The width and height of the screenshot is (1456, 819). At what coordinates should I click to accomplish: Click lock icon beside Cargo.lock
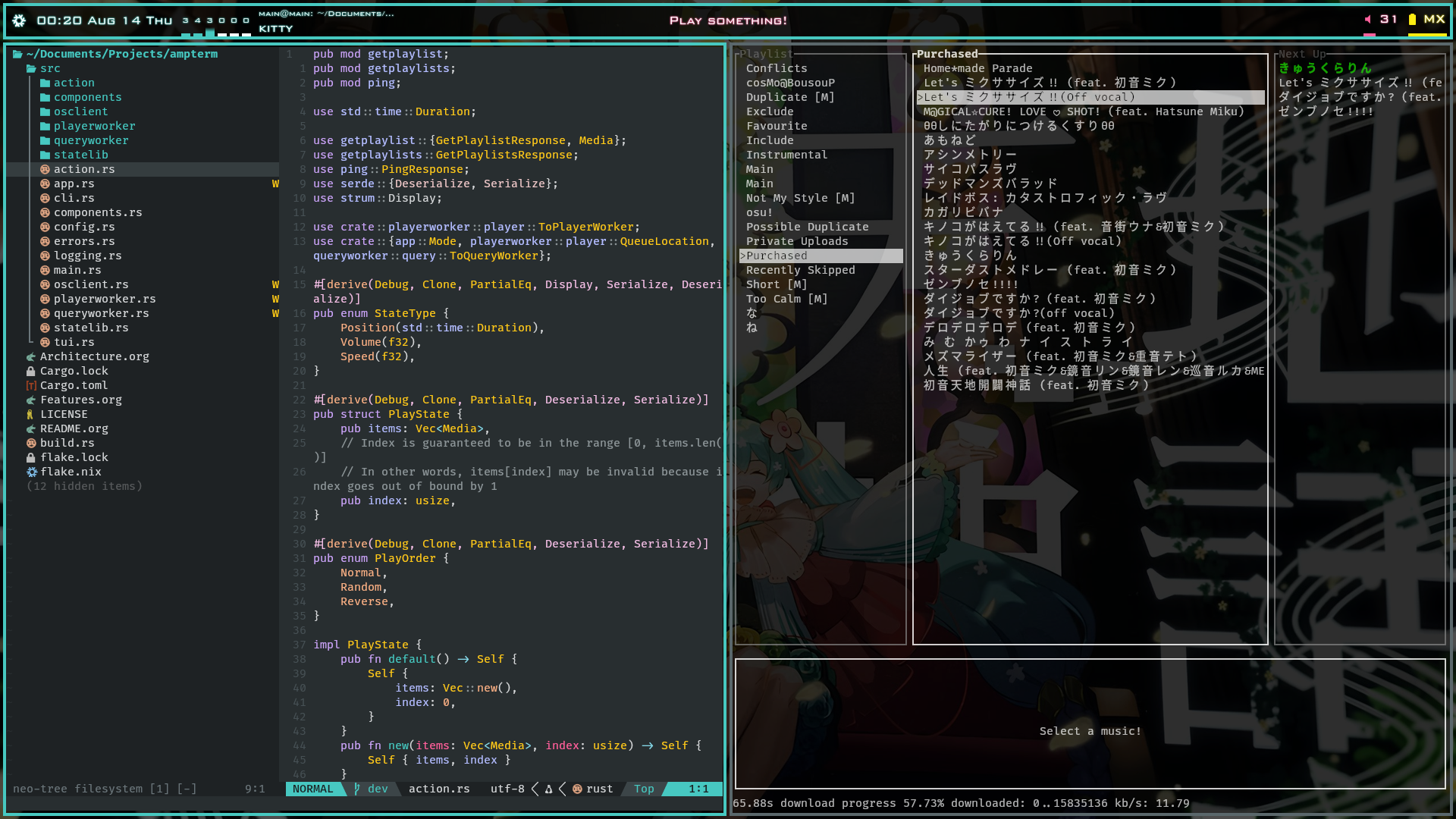(31, 371)
